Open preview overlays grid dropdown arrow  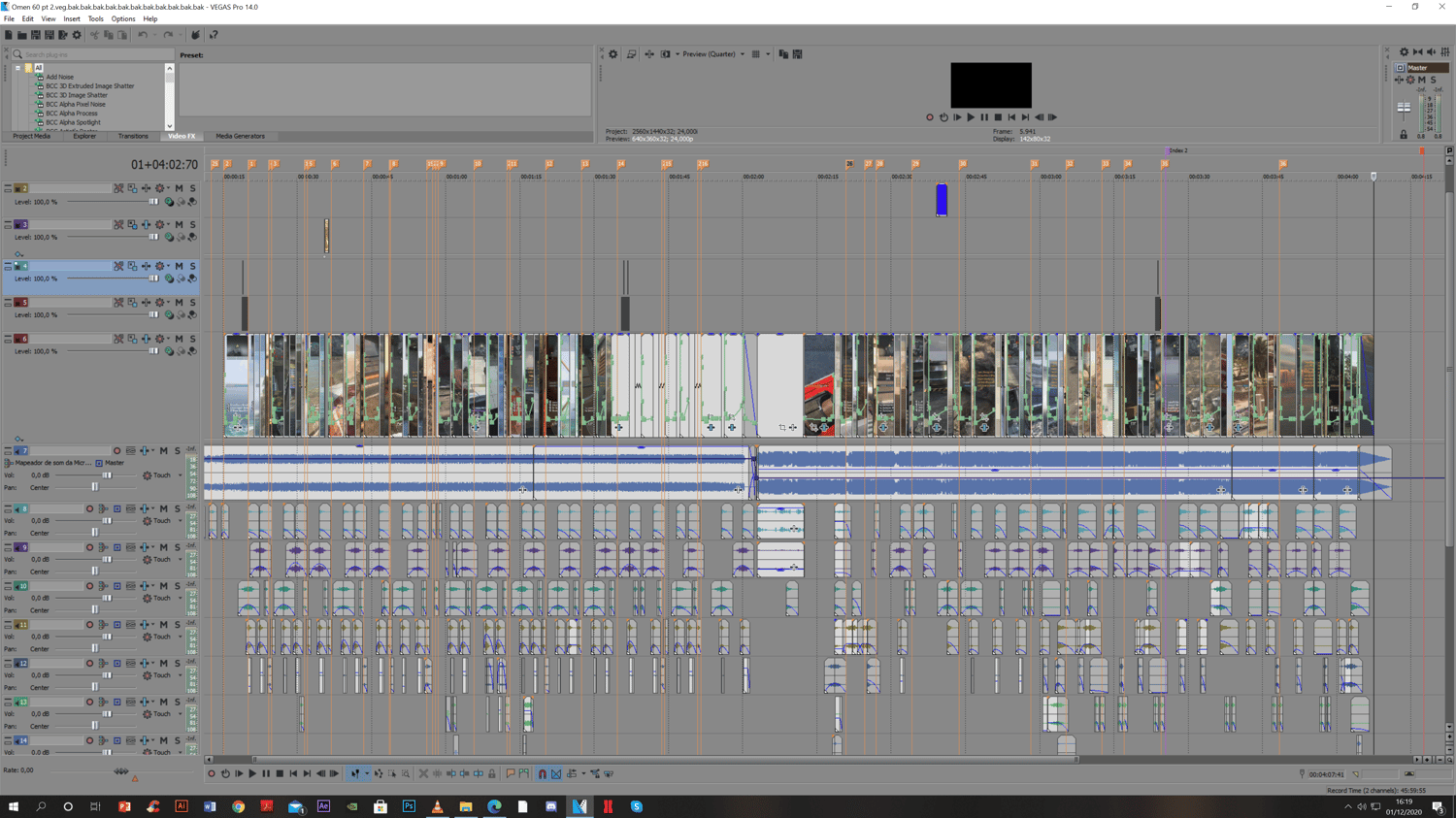[x=768, y=54]
